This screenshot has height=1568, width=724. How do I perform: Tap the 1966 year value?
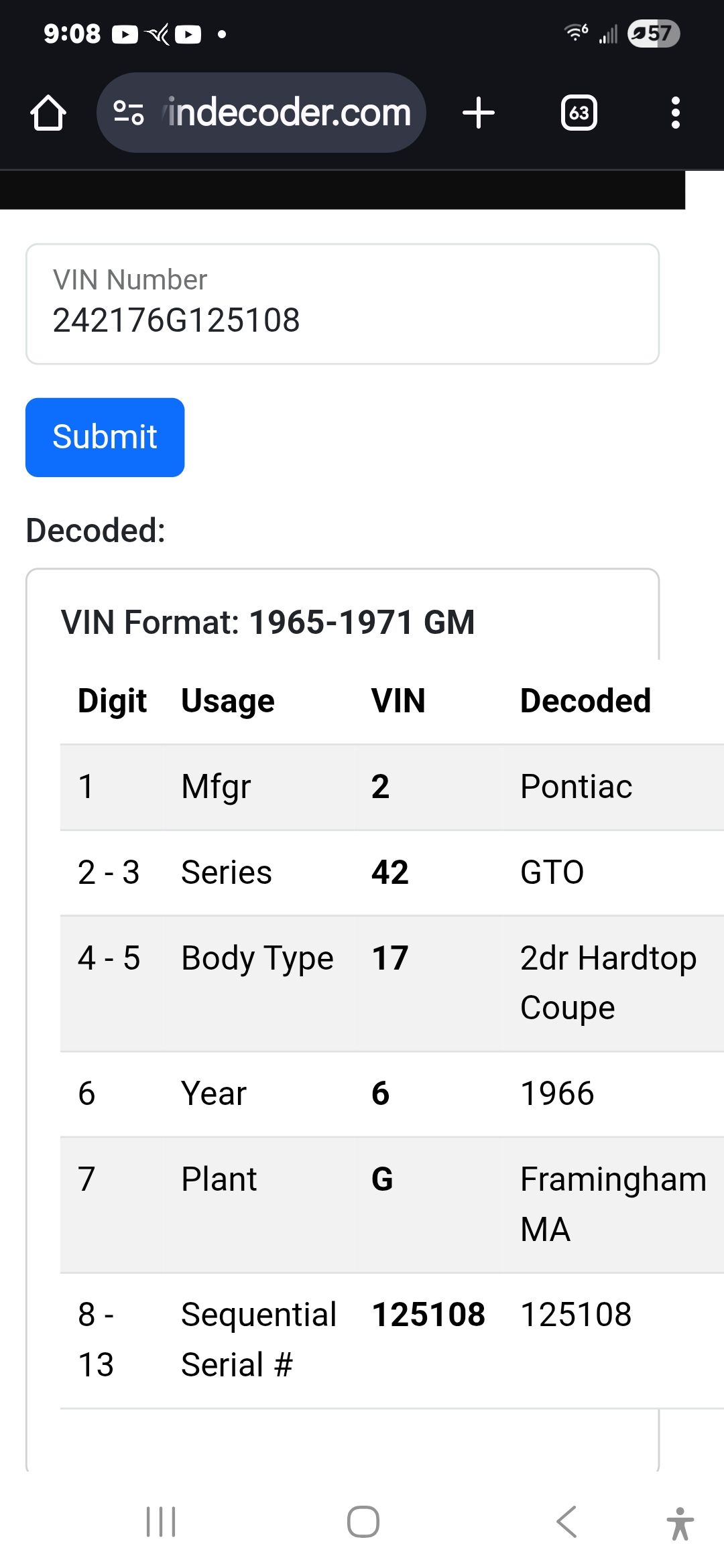pyautogui.click(x=558, y=1094)
